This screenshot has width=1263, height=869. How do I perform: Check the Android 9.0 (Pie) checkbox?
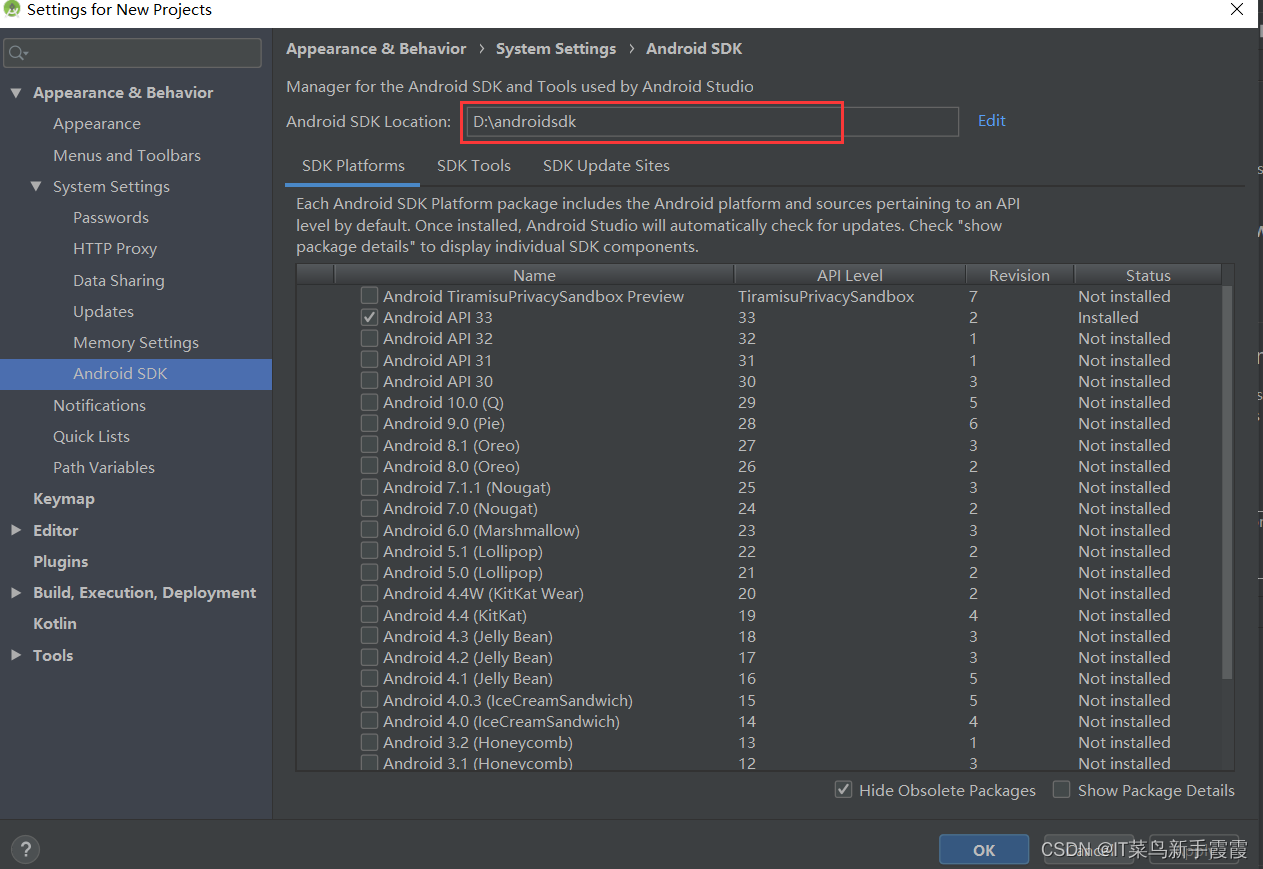click(x=370, y=423)
